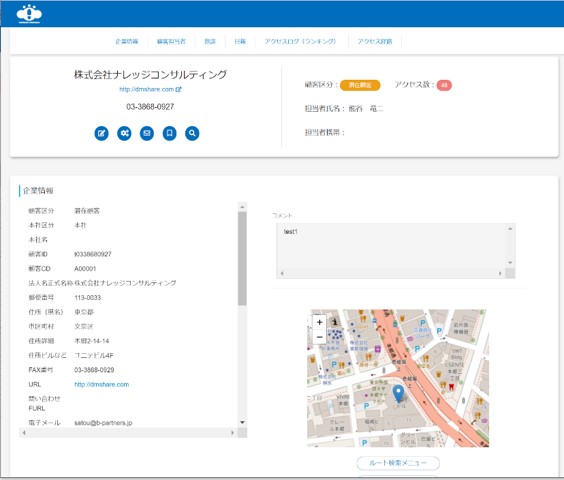This screenshot has height=480, width=564.
Task: Click the 法人名正式名称 row in the info list
Action: tap(102, 283)
